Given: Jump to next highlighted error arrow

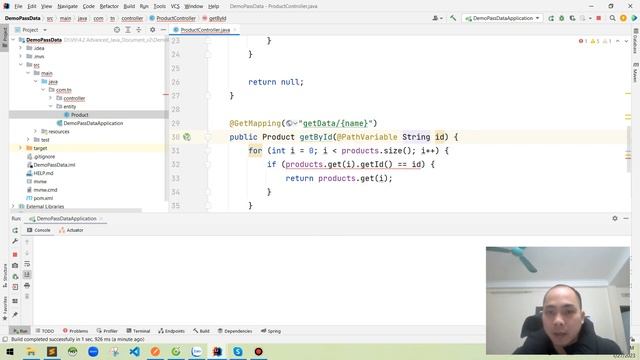Looking at the screenshot, I should (x=626, y=41).
